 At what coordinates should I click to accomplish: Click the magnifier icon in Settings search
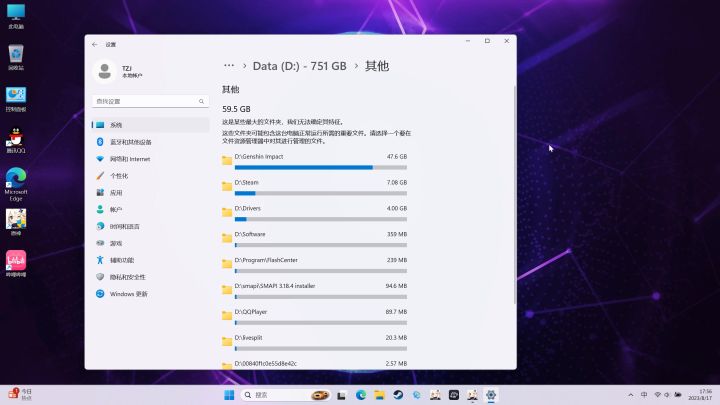click(201, 101)
